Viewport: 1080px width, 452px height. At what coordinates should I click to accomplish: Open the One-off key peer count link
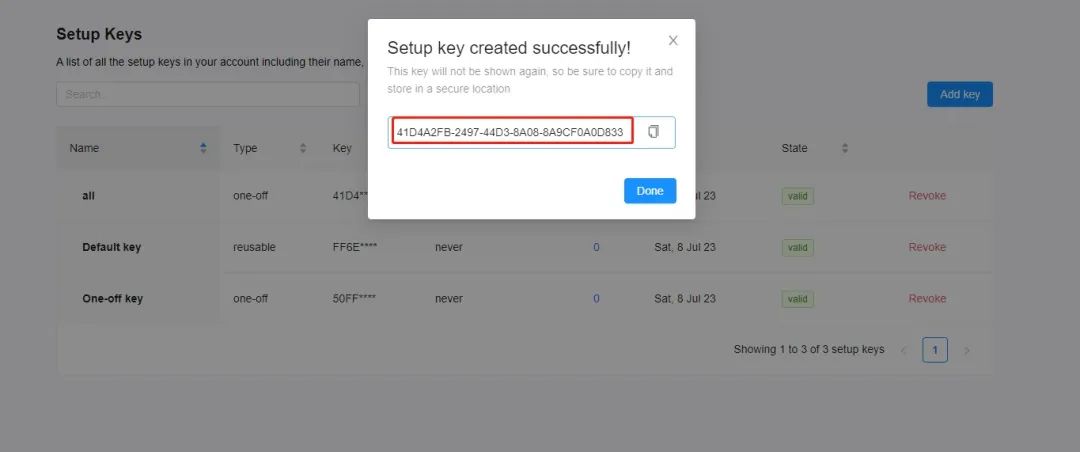(596, 299)
